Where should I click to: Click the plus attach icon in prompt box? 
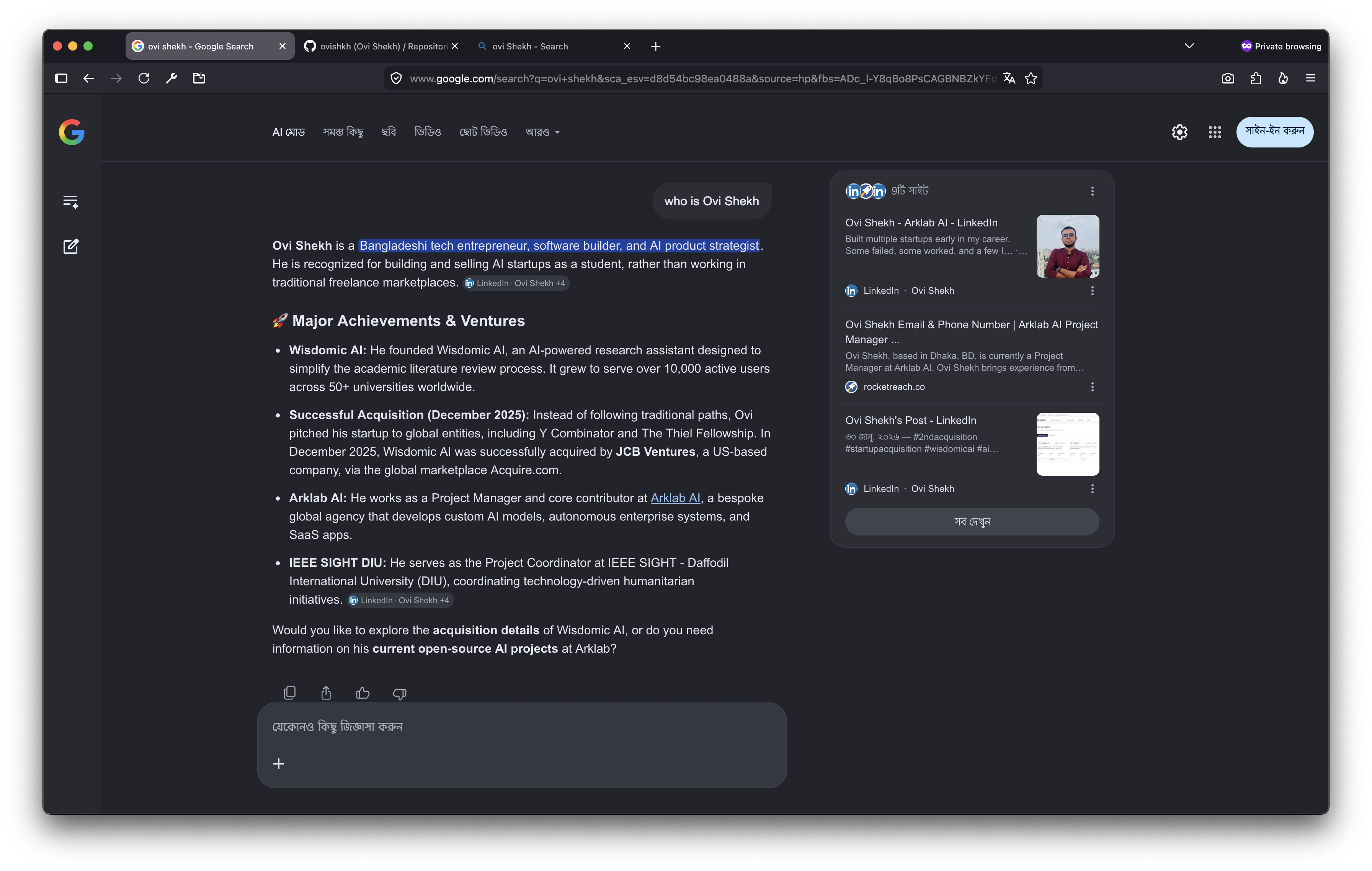279,764
